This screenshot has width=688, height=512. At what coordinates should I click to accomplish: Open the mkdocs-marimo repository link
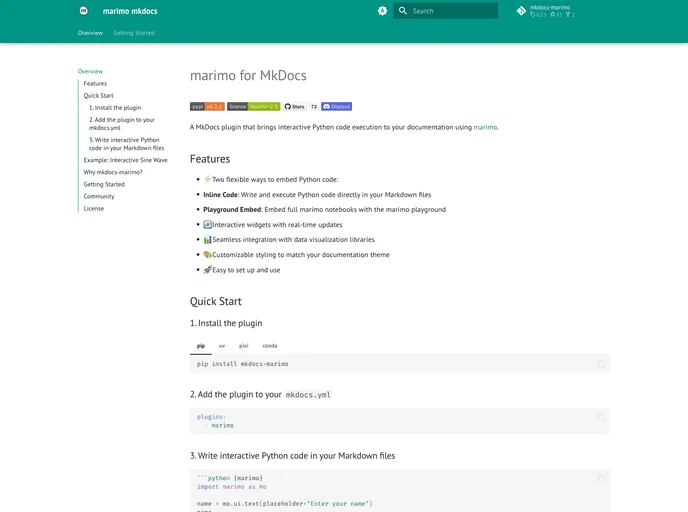point(545,11)
